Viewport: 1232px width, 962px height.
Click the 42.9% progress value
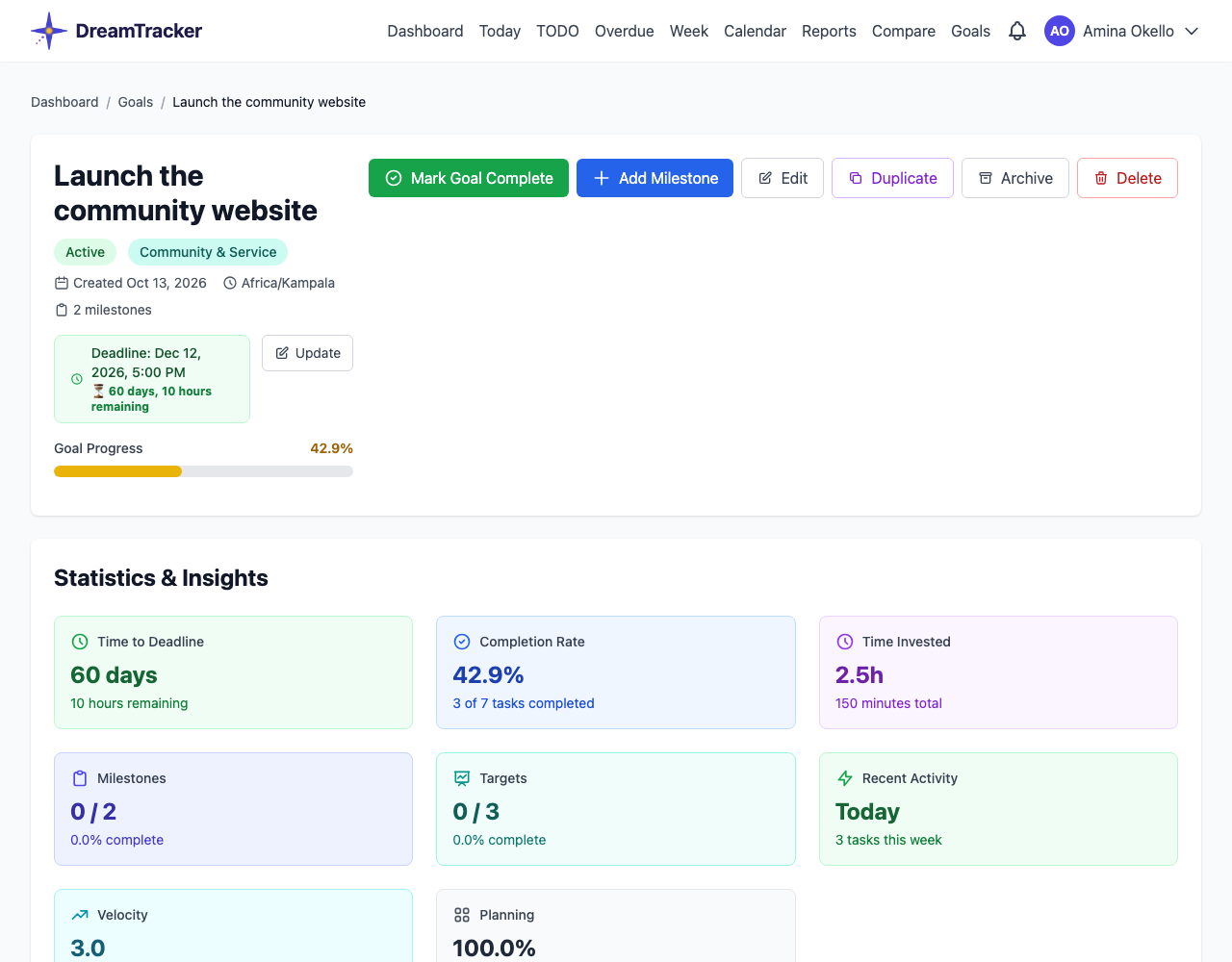pos(331,448)
